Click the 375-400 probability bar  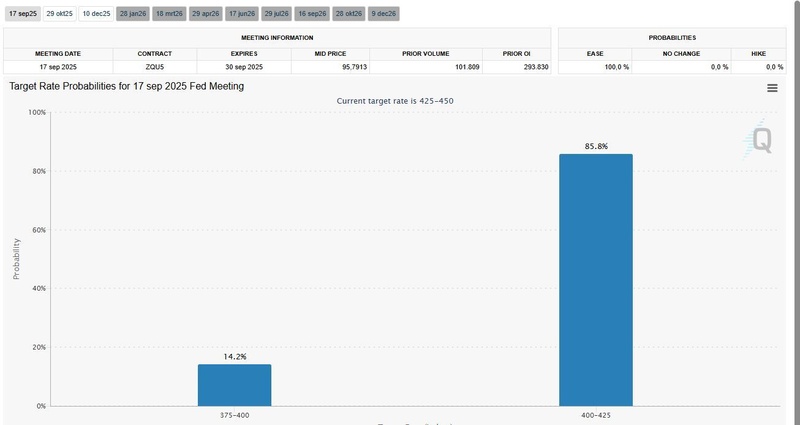click(234, 385)
